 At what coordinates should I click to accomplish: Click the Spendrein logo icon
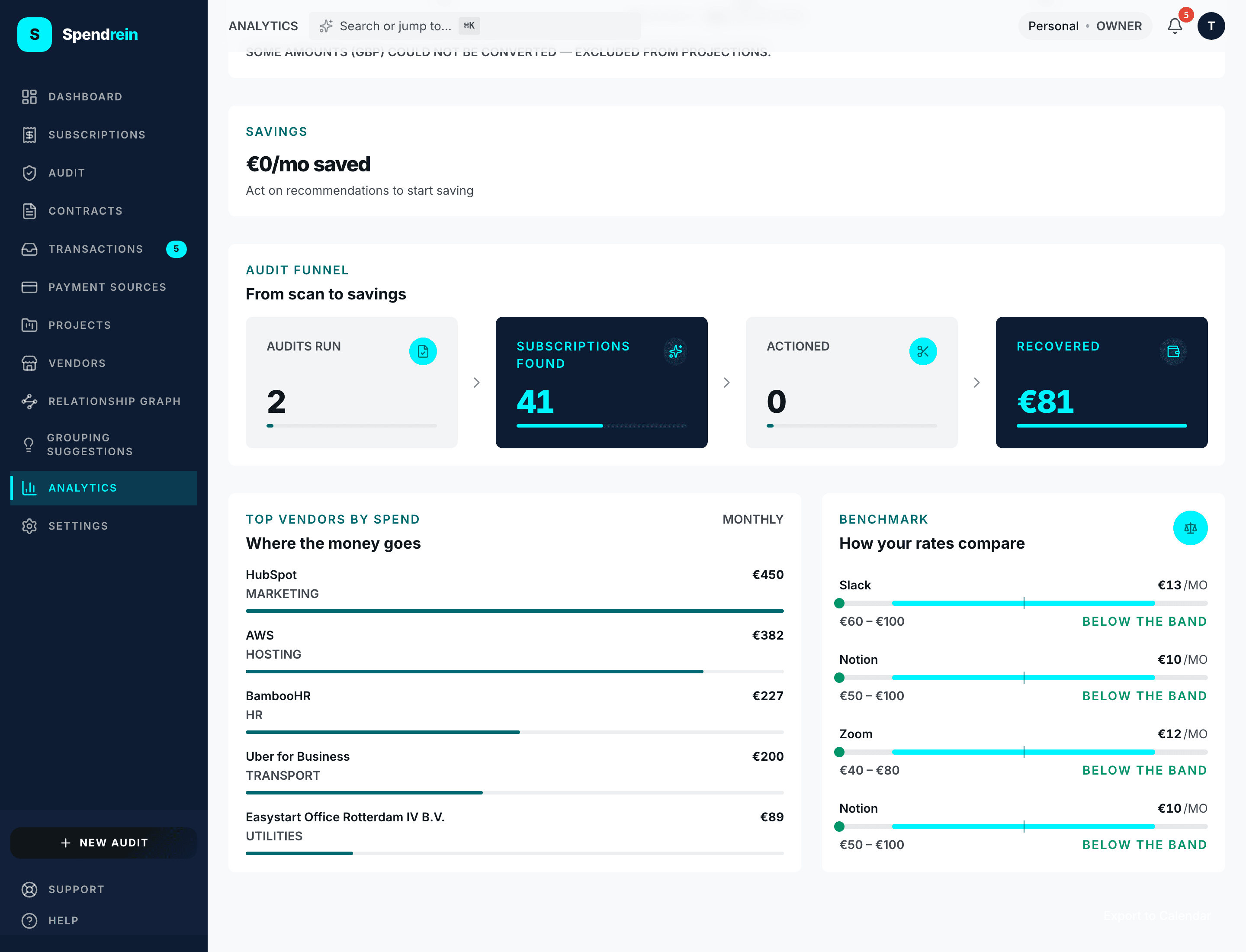point(35,35)
